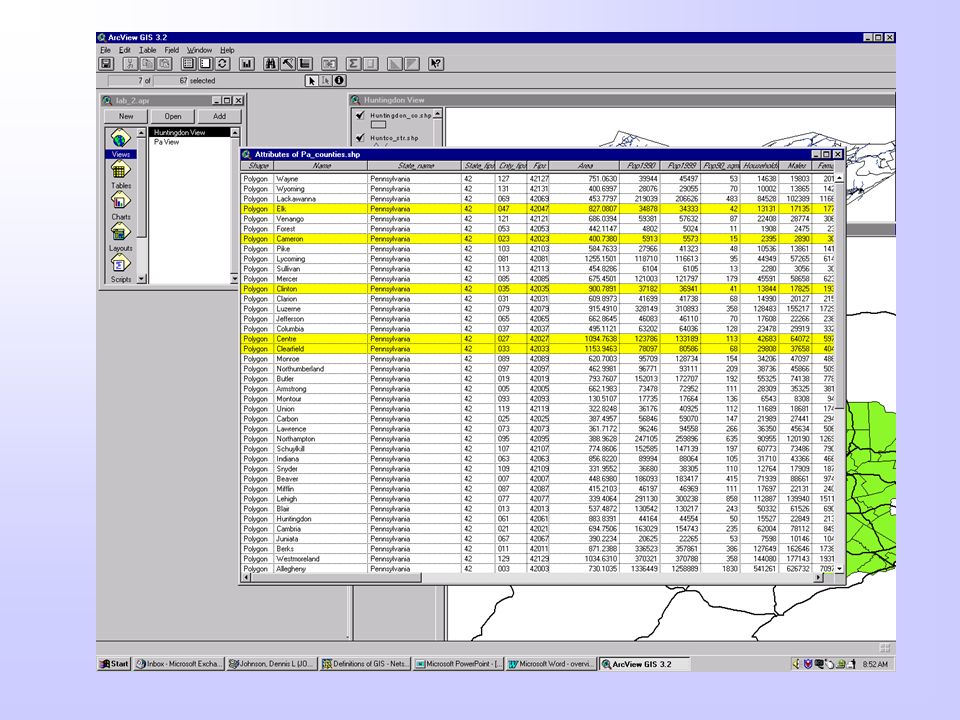
Task: Select the highlighted Clearfield county name cell
Action: pyautogui.click(x=320, y=349)
